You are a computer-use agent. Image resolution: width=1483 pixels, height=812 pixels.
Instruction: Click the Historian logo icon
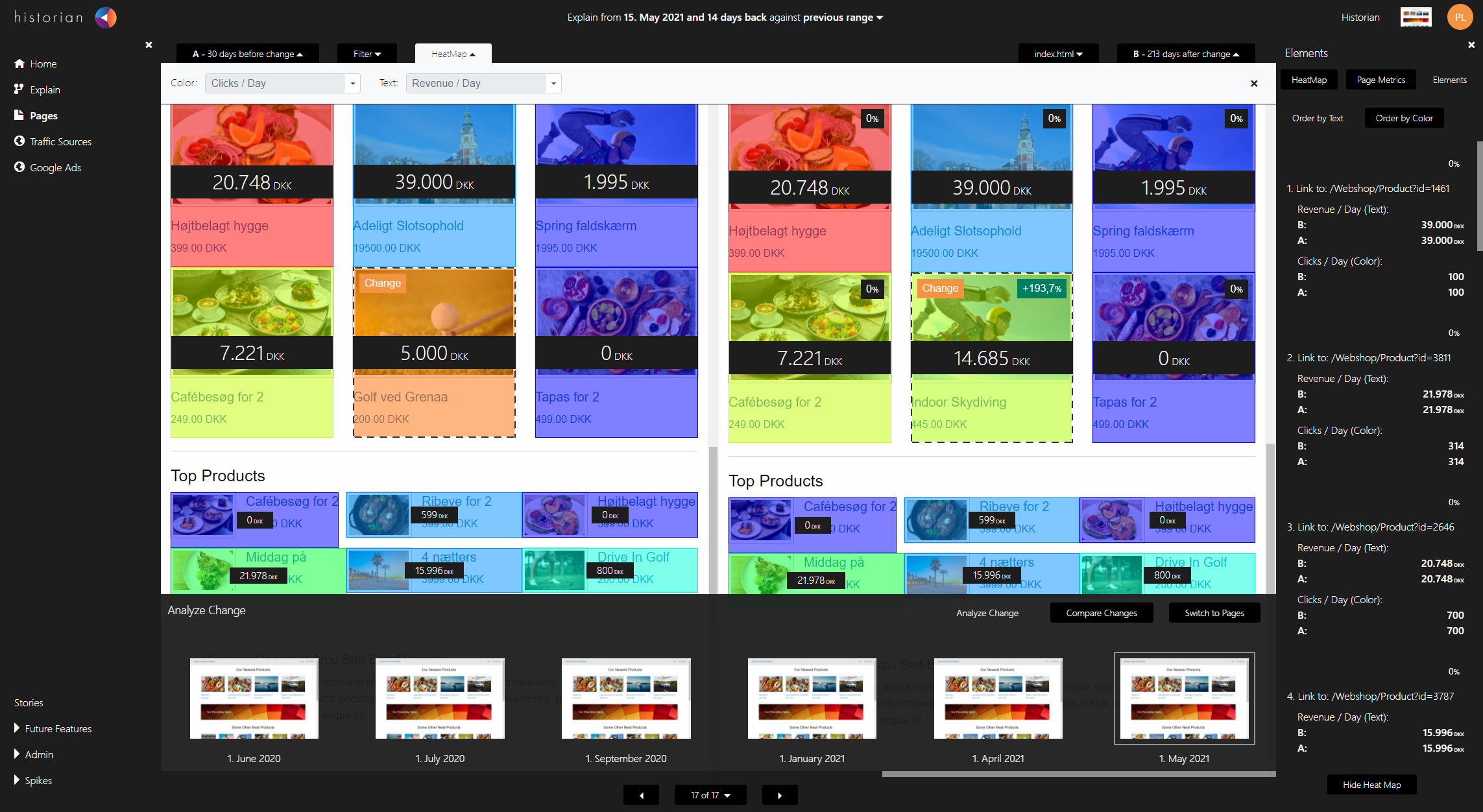point(106,18)
